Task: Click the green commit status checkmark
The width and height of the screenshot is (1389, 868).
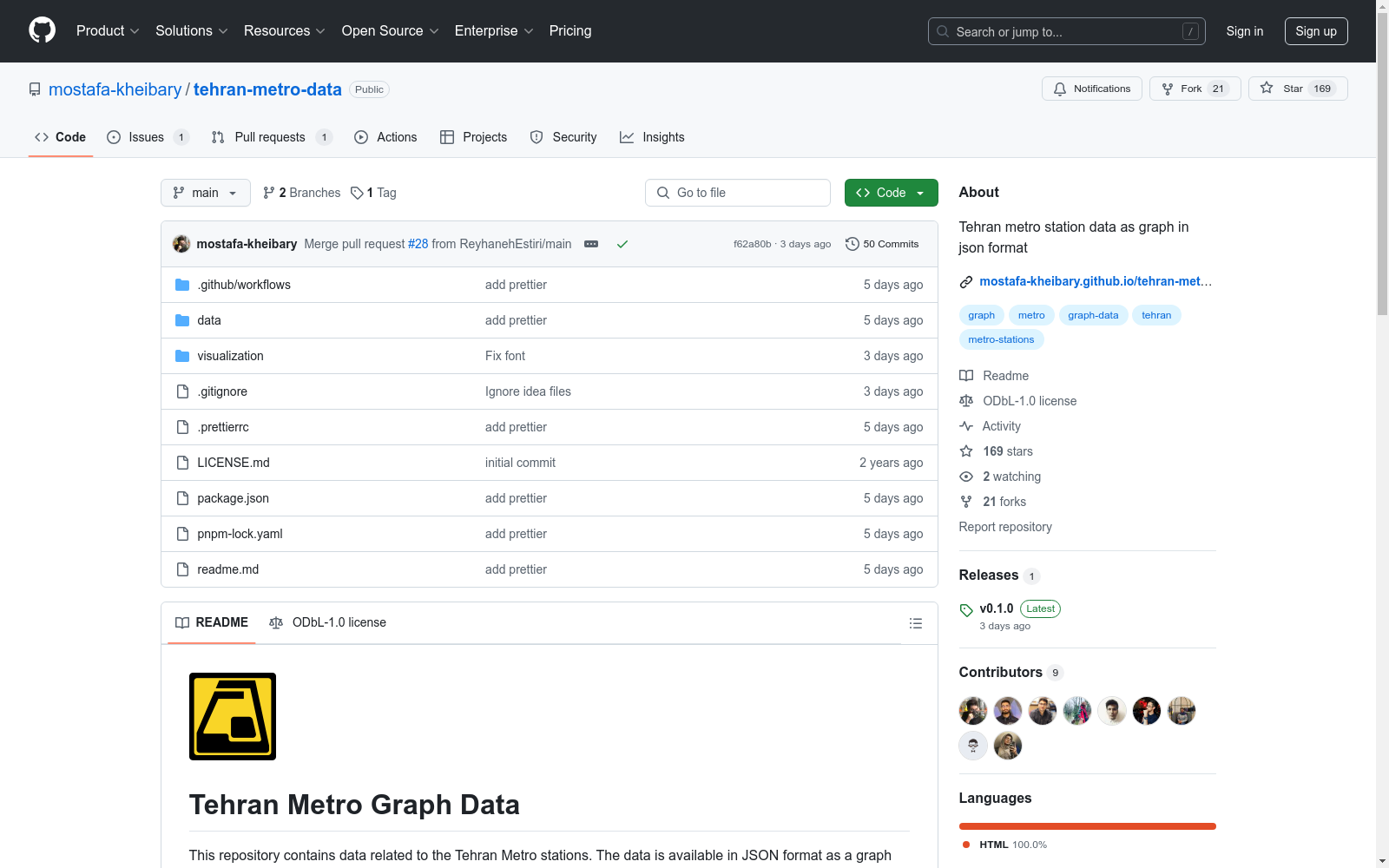Action: tap(622, 244)
